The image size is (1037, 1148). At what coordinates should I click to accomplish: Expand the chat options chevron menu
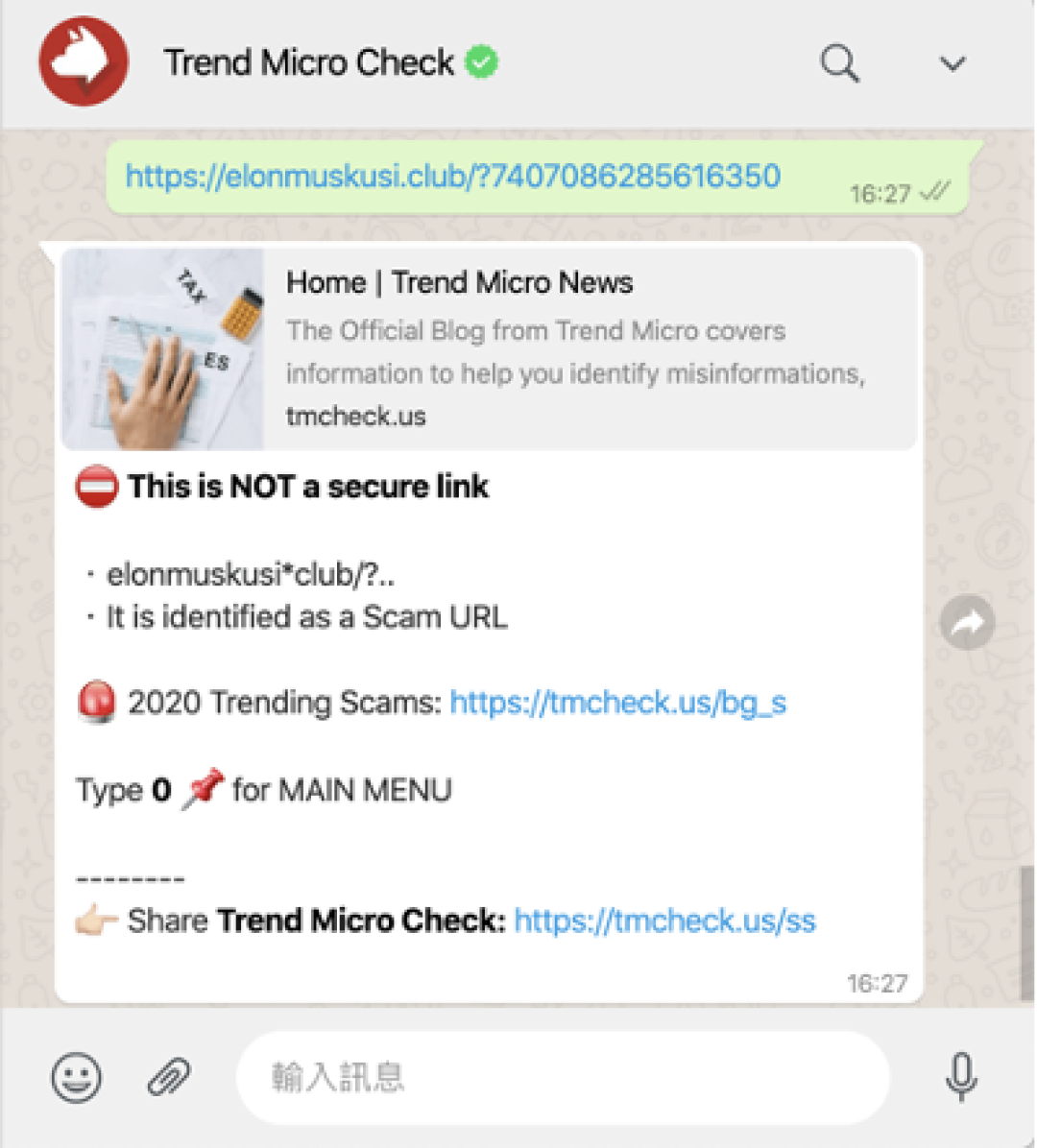pyautogui.click(x=953, y=64)
